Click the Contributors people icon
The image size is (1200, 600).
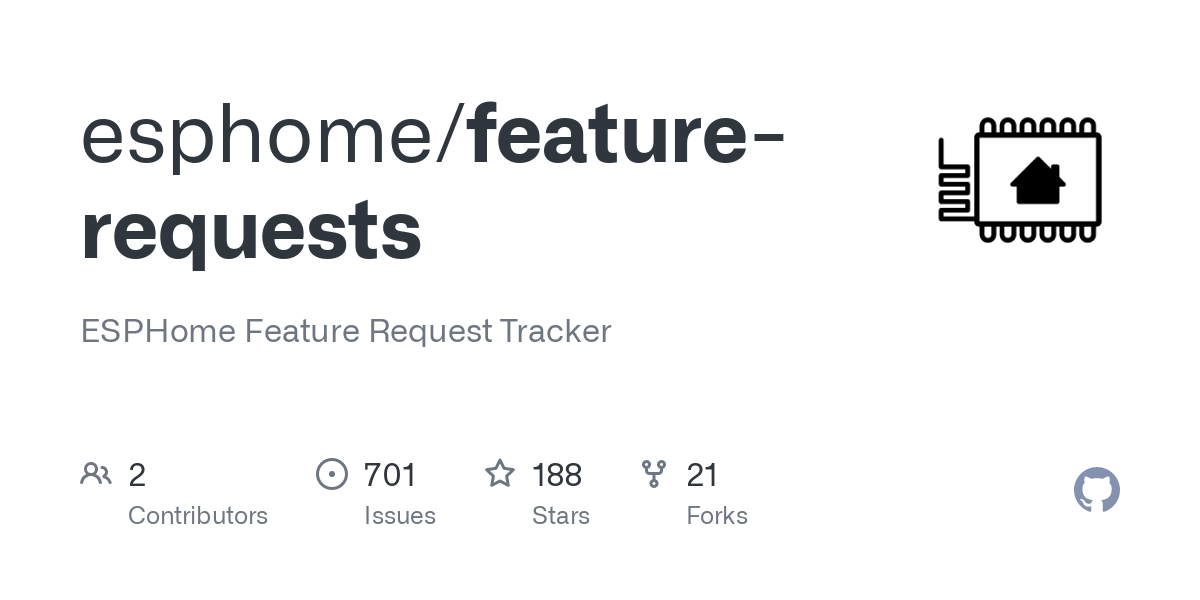[x=96, y=474]
